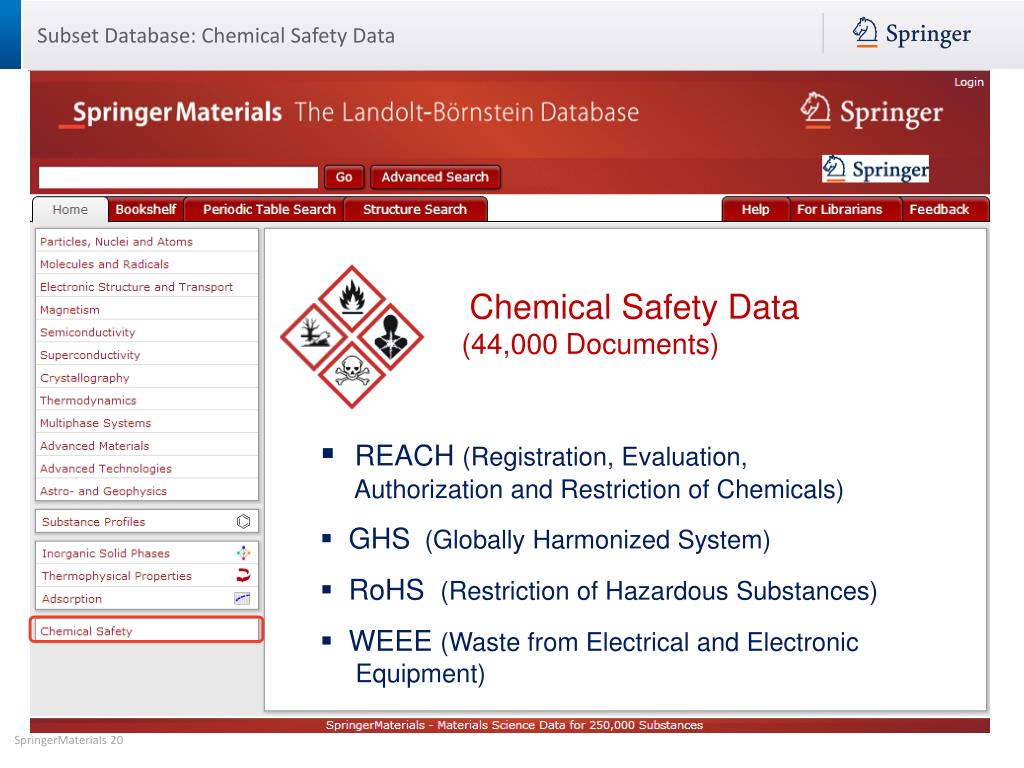1024x768 pixels.
Task: Click the Substance Profiles hexagon icon
Action: pos(244,521)
